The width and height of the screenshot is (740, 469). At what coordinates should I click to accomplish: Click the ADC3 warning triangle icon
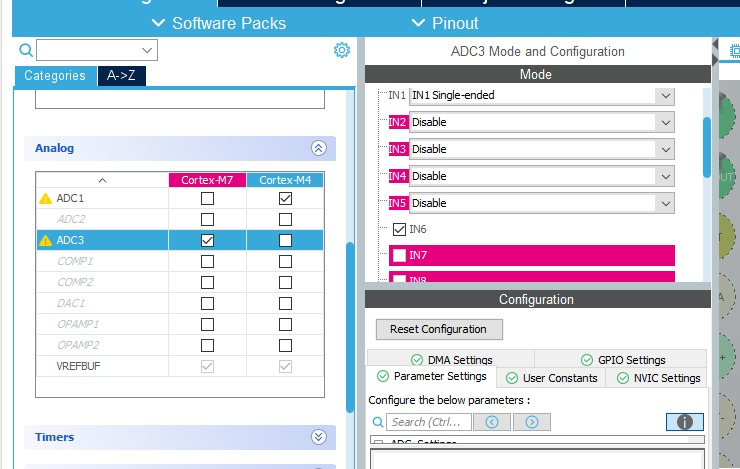(45, 240)
